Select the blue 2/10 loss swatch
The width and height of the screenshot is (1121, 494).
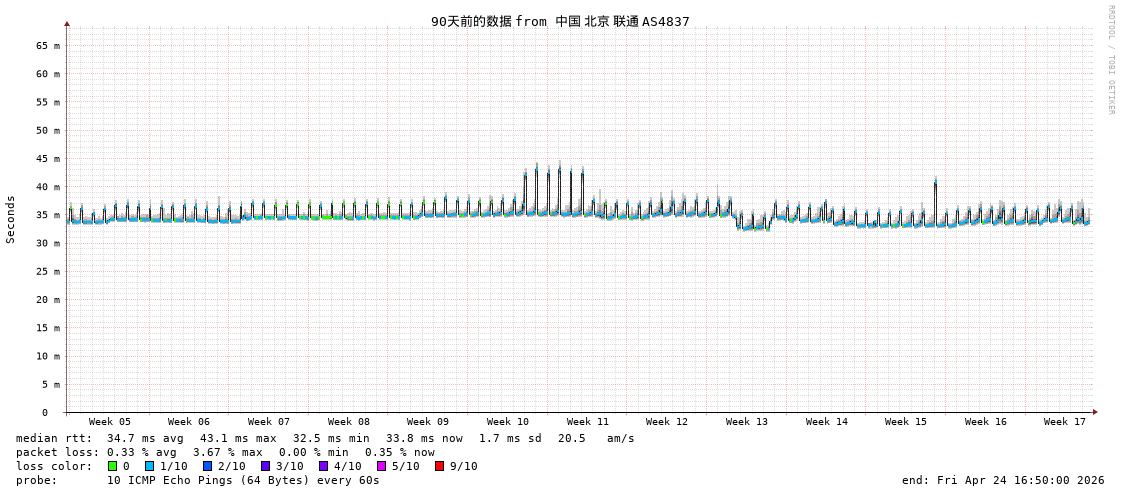click(207, 466)
